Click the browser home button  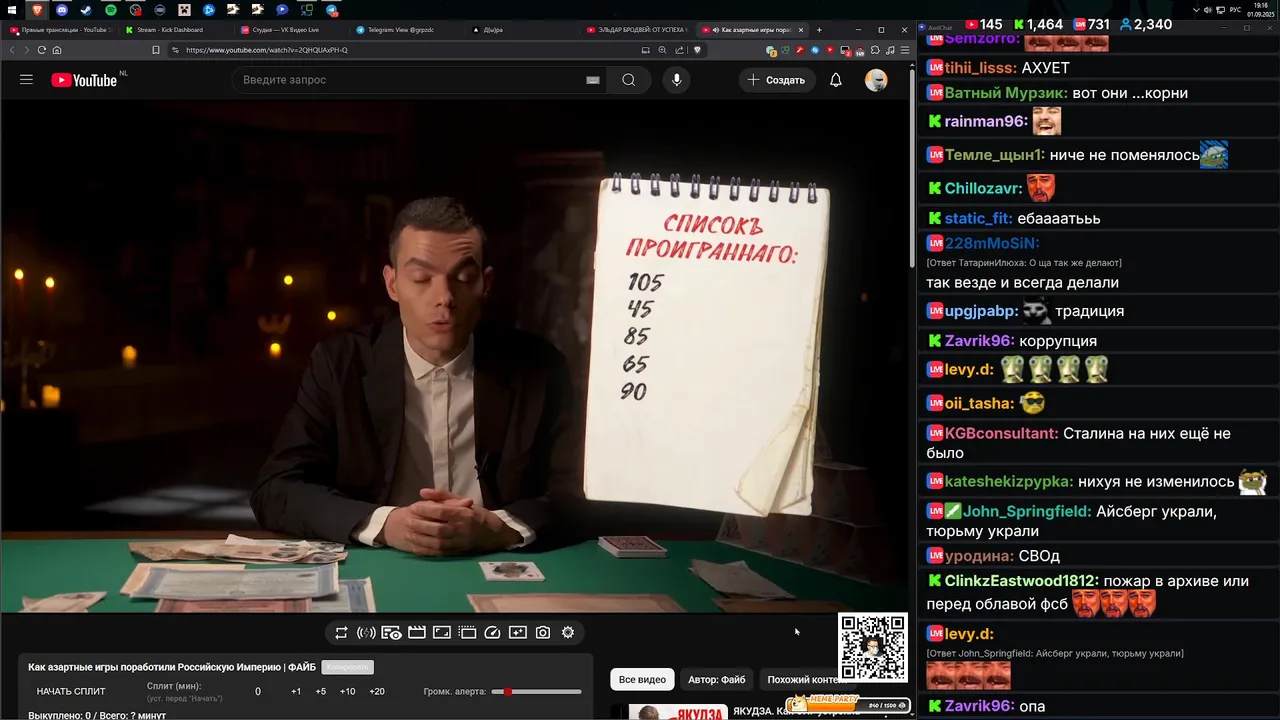[x=57, y=50]
